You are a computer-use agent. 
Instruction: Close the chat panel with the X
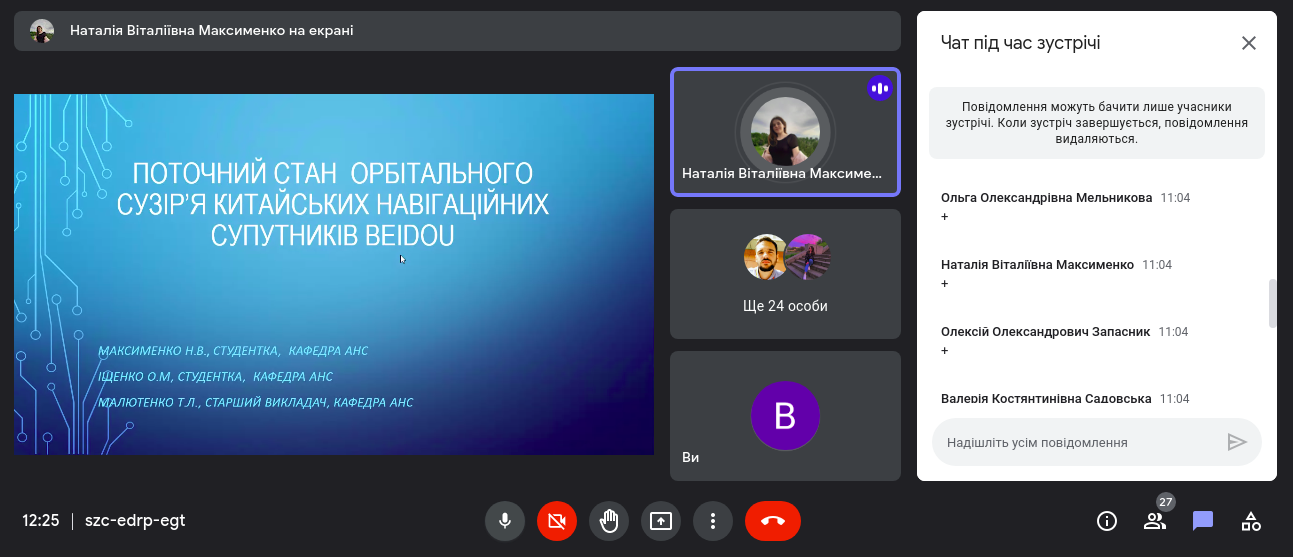(x=1249, y=43)
